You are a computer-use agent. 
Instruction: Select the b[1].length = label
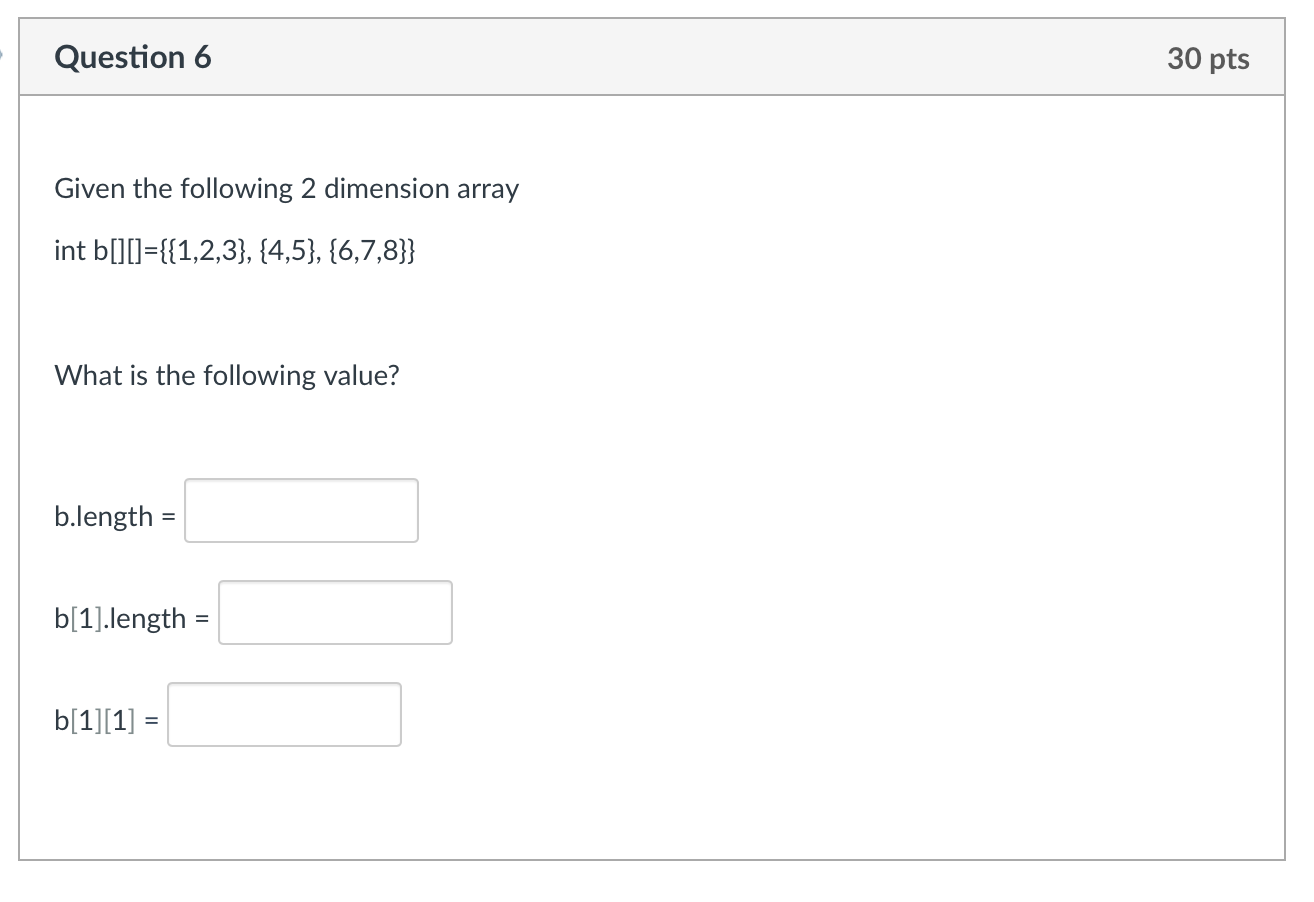click(x=129, y=618)
